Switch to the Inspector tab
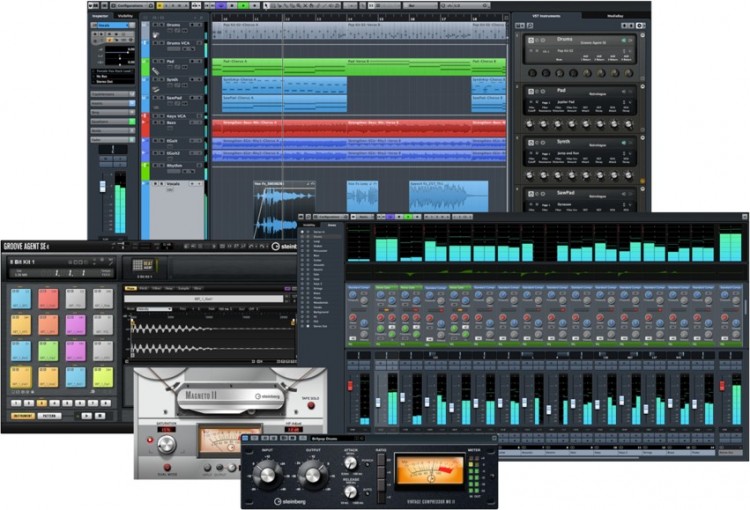Image resolution: width=750 pixels, height=510 pixels. coord(100,16)
